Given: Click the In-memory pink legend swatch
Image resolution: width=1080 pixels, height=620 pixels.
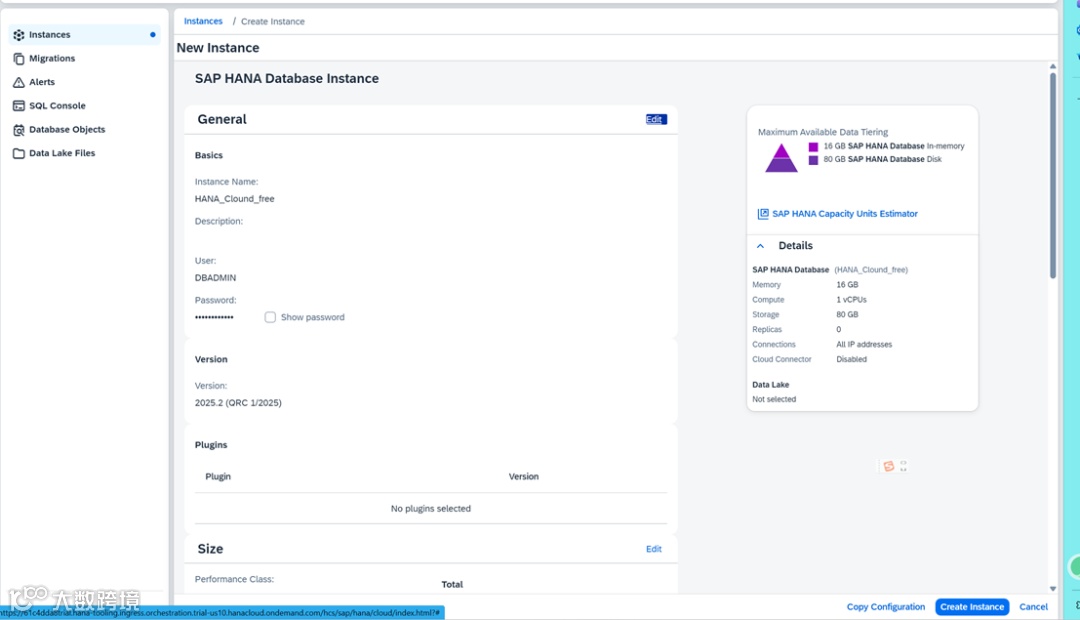Looking at the screenshot, I should pyautogui.click(x=813, y=147).
